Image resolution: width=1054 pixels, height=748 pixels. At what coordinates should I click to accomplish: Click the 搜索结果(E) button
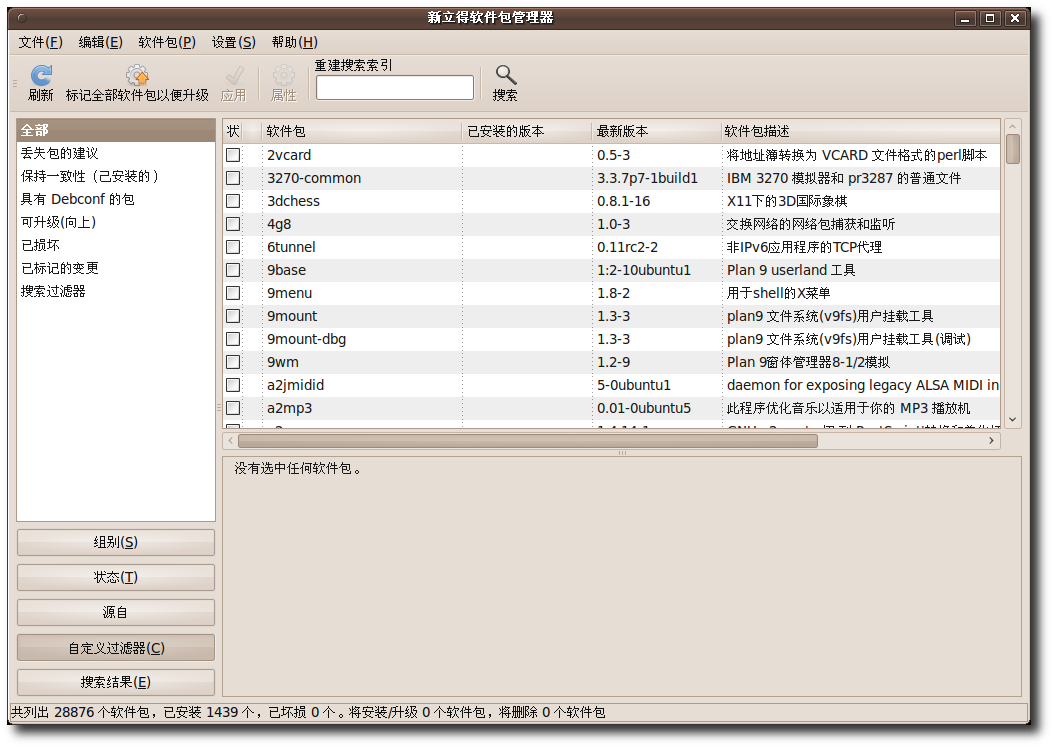click(x=116, y=682)
